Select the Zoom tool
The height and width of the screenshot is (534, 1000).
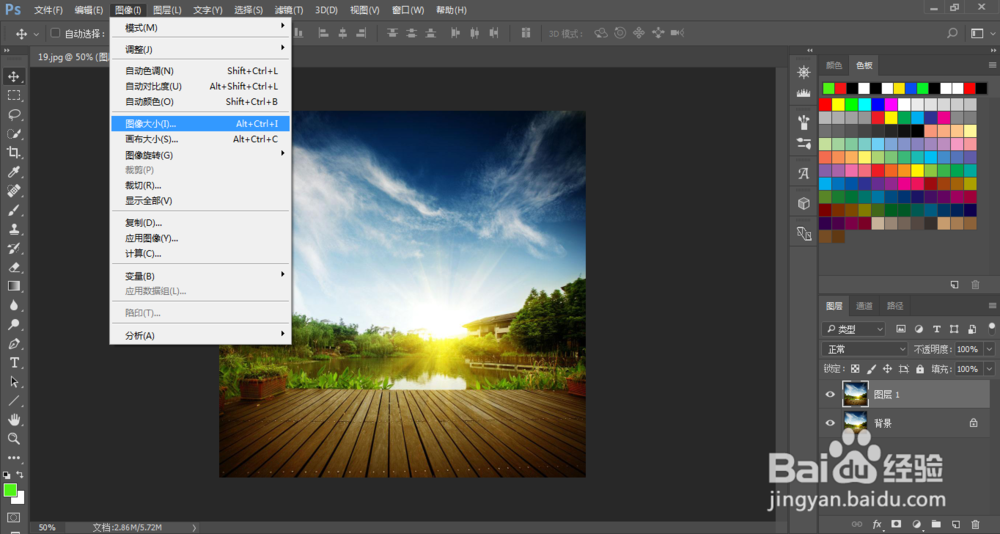point(13,438)
